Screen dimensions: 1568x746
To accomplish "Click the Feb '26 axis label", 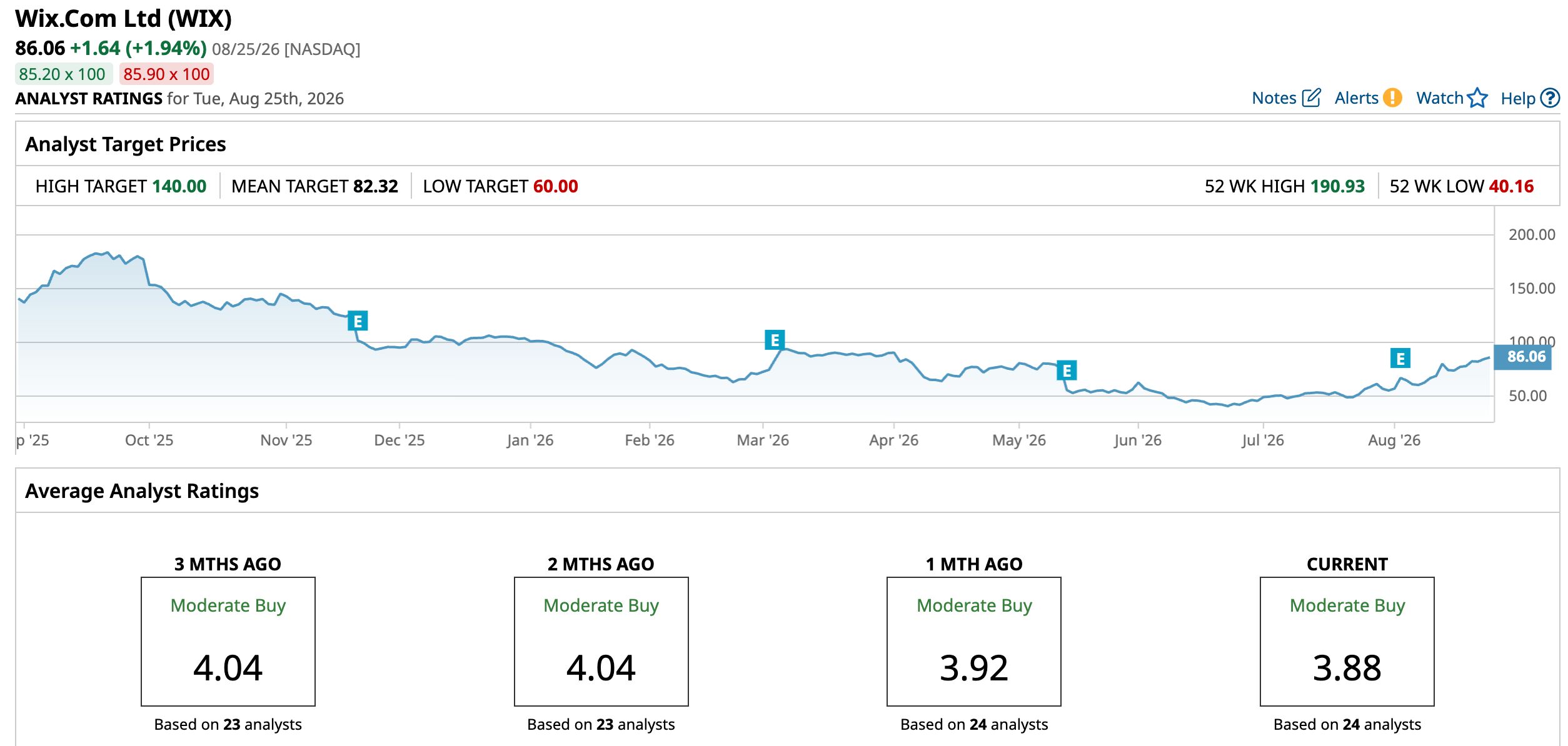I will tap(650, 440).
